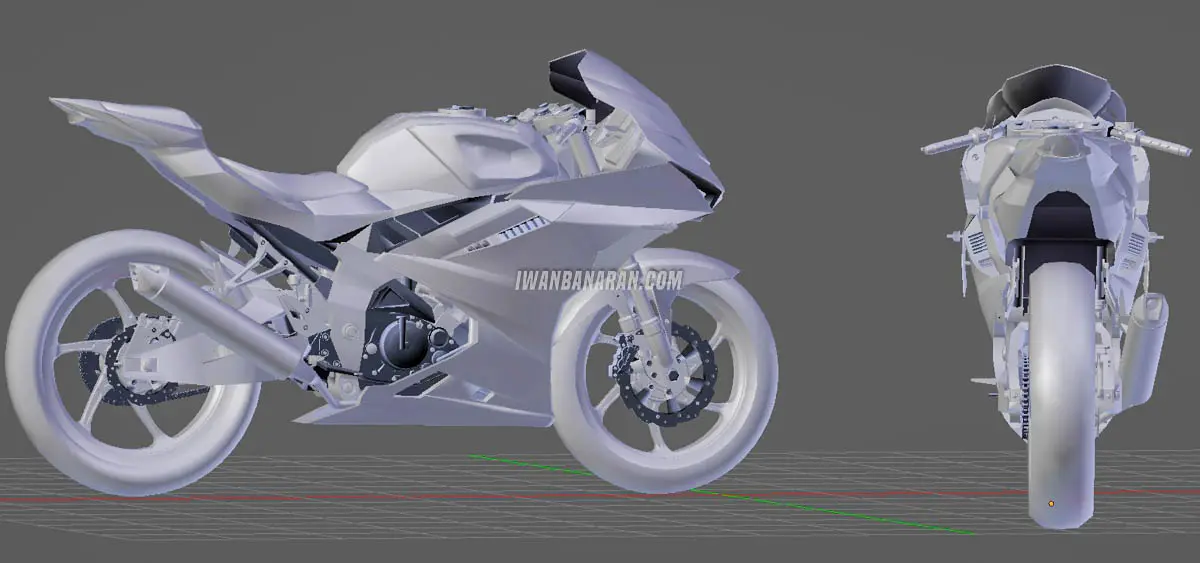Select the orange origin point on front tire
The width and height of the screenshot is (1200, 563).
(1051, 503)
